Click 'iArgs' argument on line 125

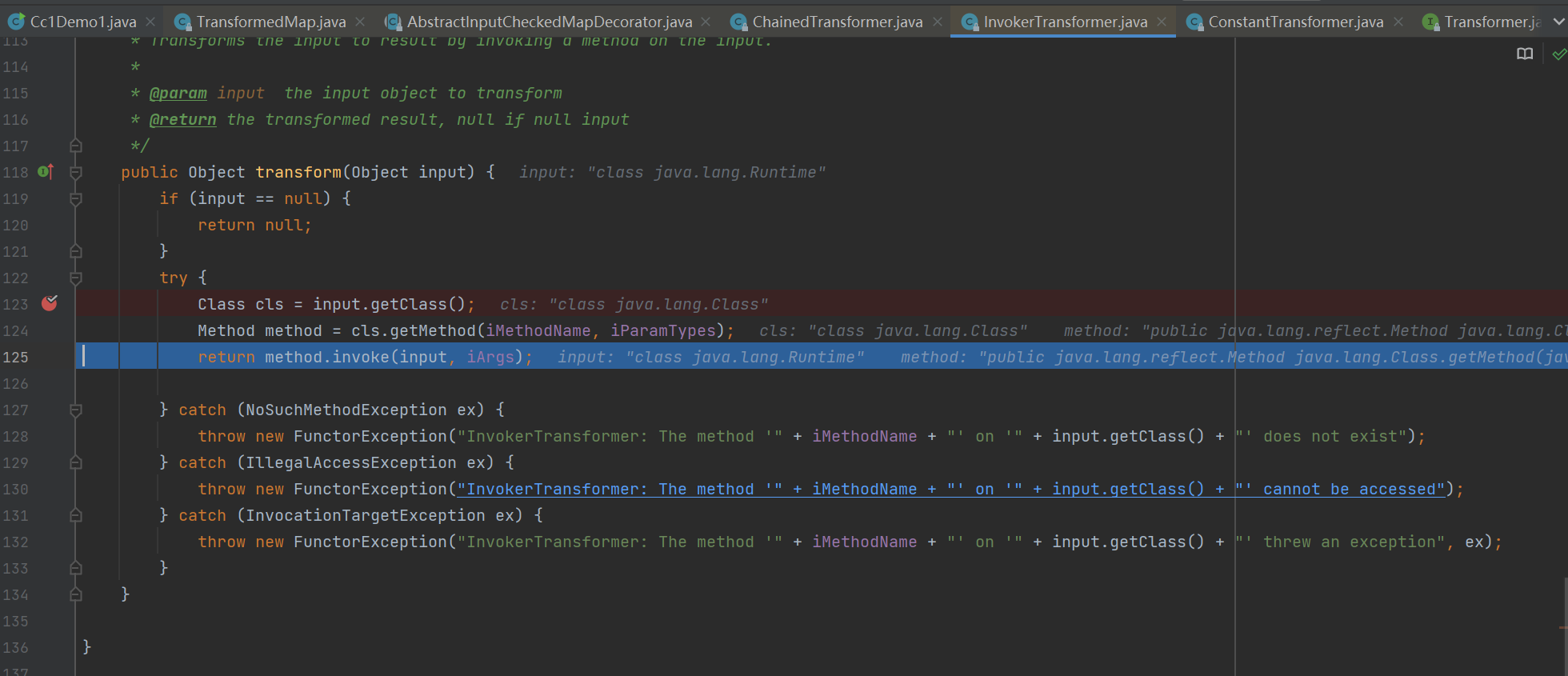pyautogui.click(x=490, y=357)
